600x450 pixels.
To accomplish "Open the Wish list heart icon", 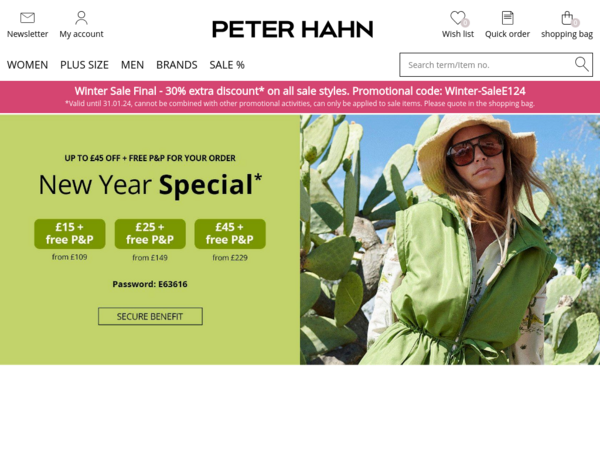I will click(x=458, y=18).
